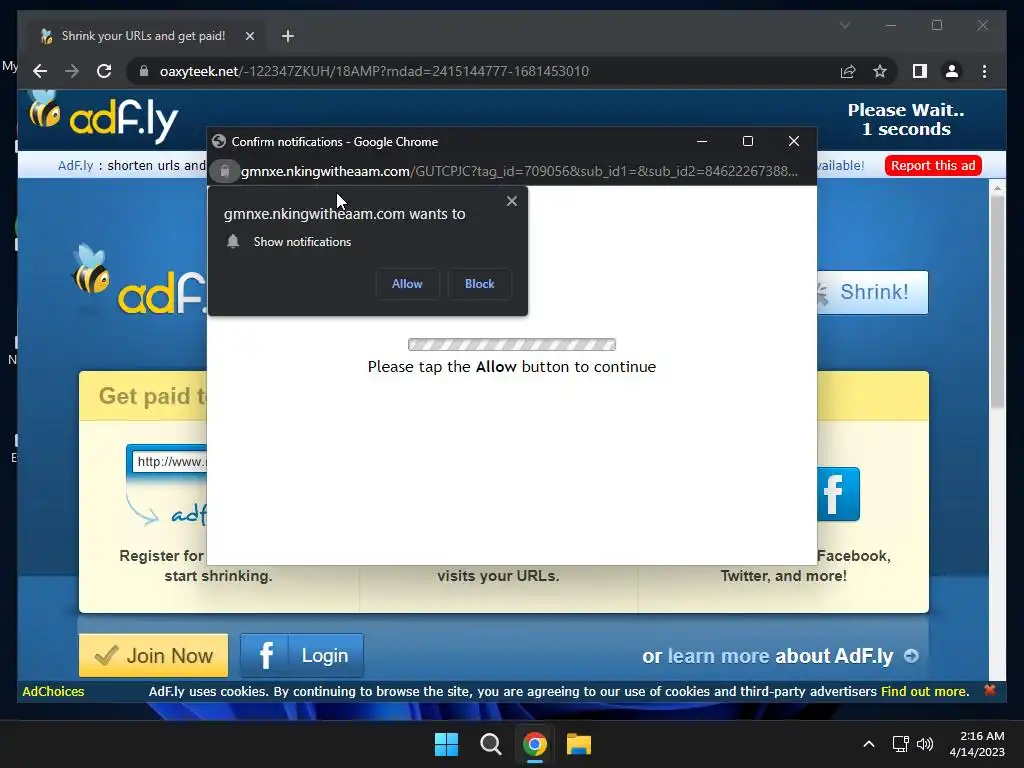This screenshot has width=1024, height=768.
Task: Close the Confirm notifications popup window
Action: 793,141
